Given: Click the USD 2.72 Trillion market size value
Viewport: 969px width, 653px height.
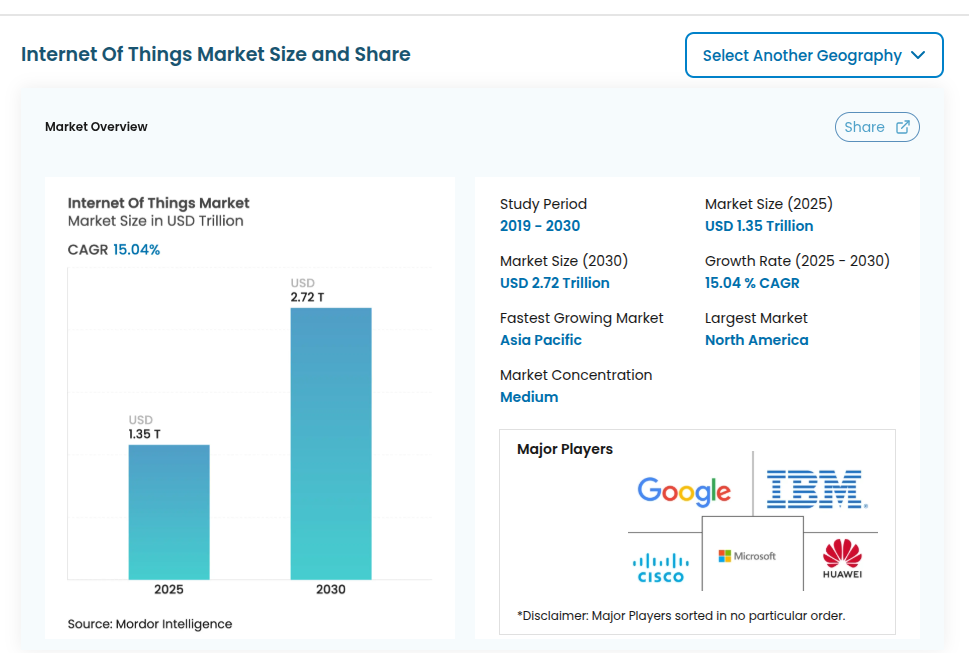Looking at the screenshot, I should coord(555,283).
